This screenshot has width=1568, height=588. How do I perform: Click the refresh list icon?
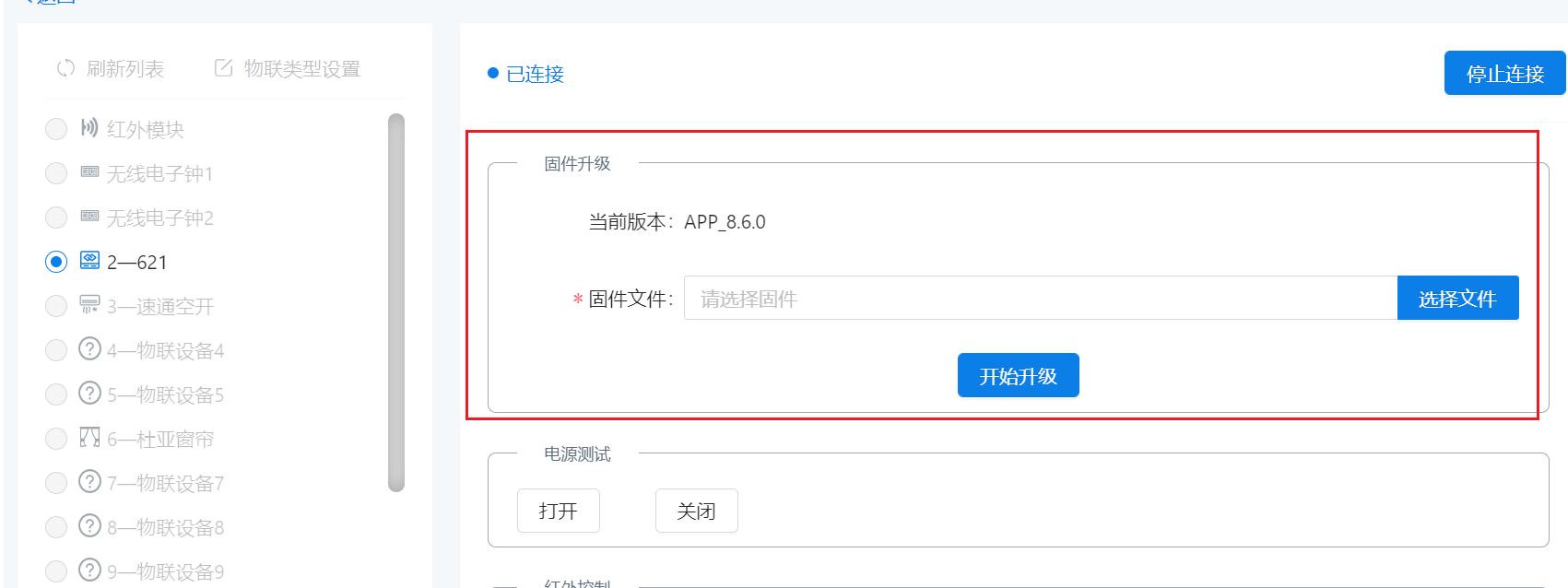65,68
